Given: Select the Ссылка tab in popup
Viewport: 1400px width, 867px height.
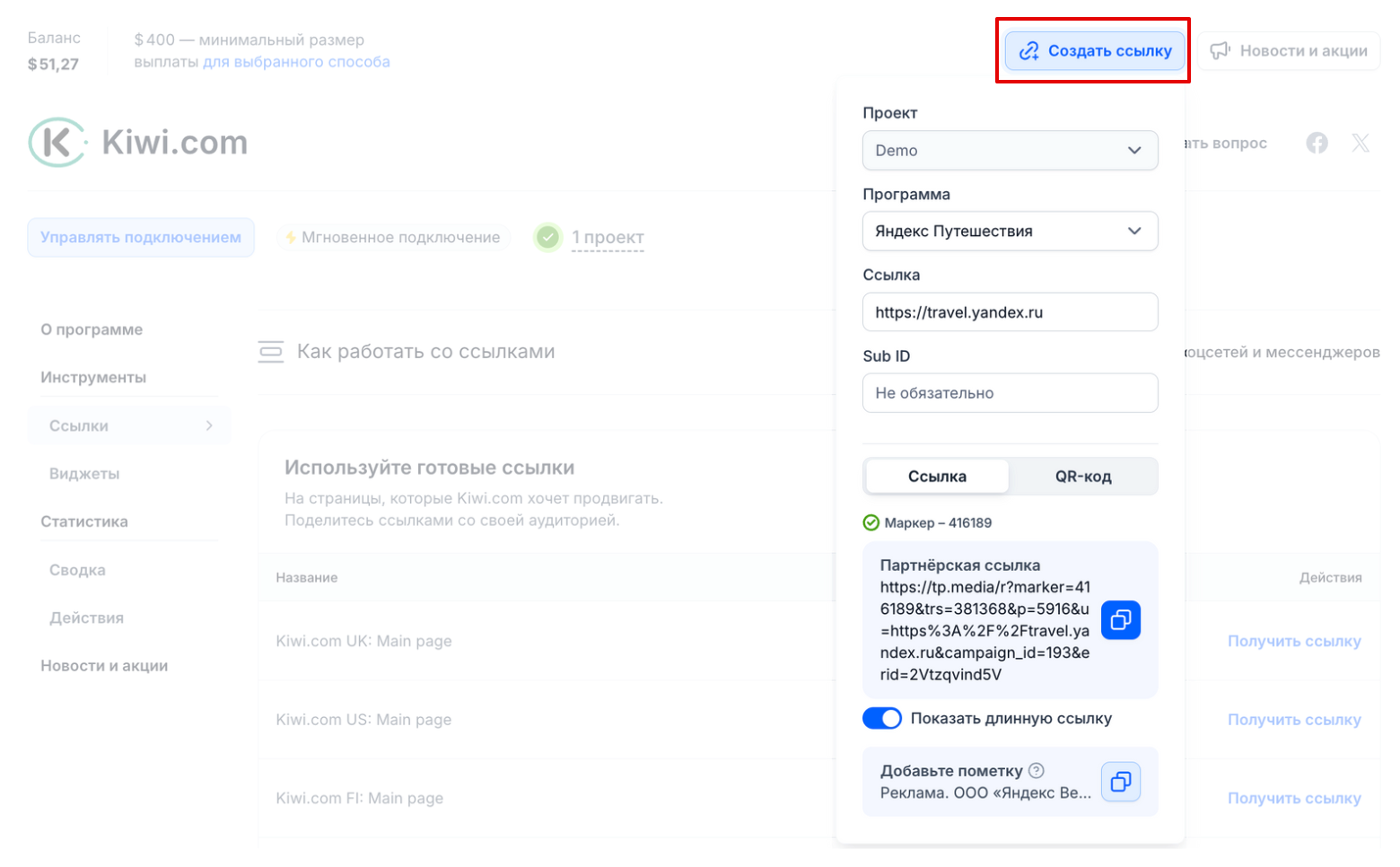Looking at the screenshot, I should point(937,477).
